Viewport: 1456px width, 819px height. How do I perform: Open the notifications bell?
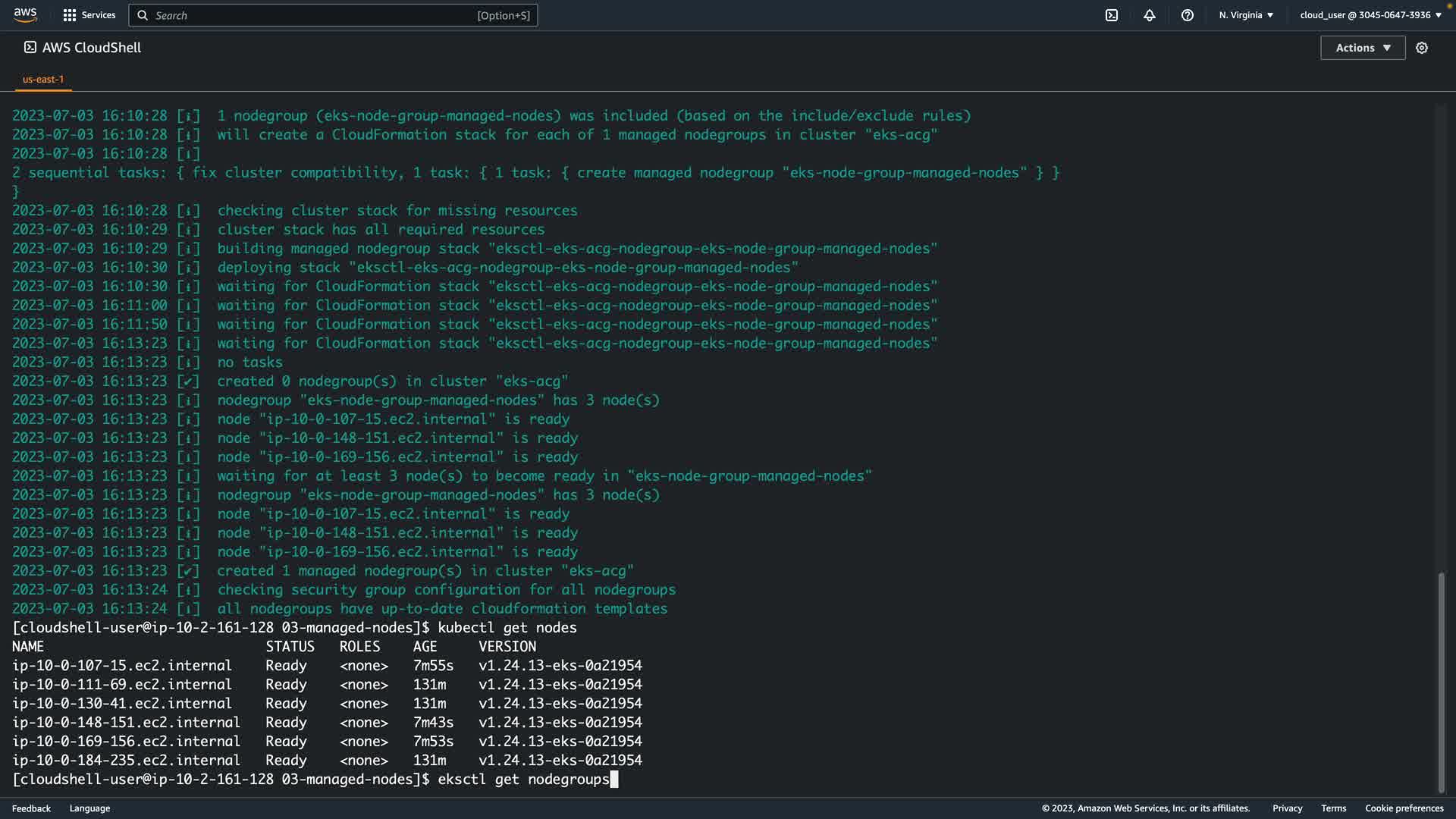pos(1150,15)
